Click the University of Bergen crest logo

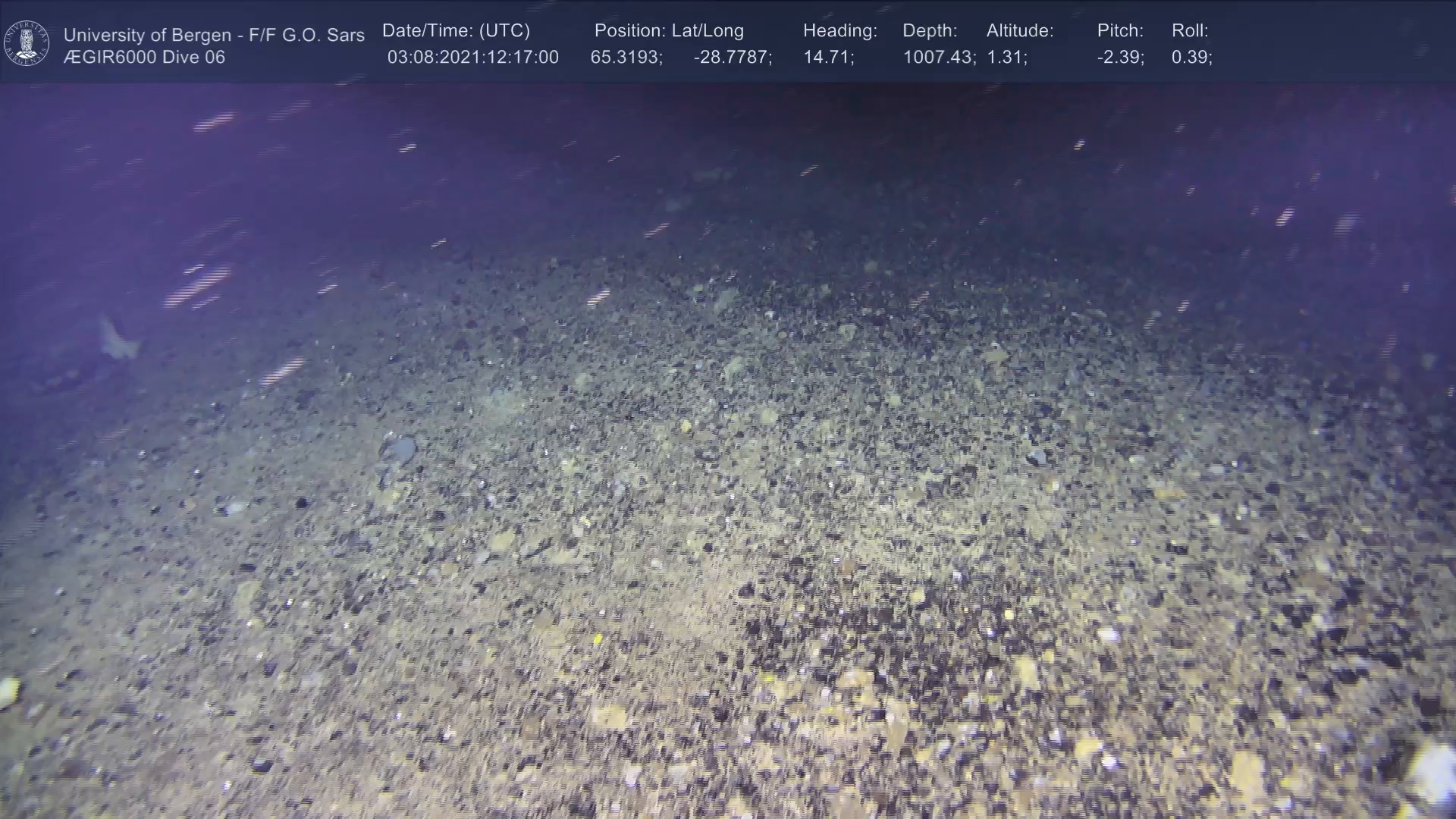click(x=27, y=43)
